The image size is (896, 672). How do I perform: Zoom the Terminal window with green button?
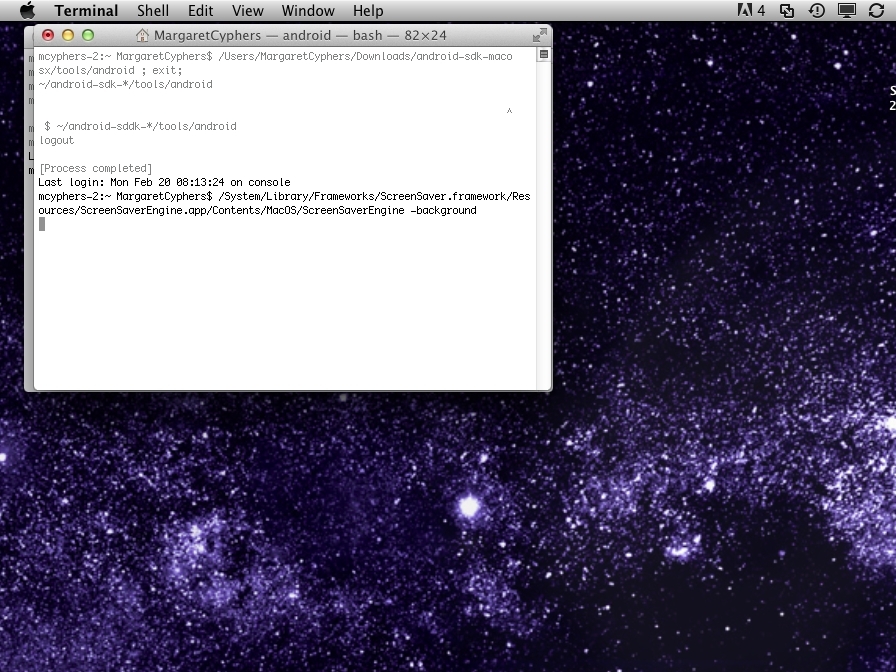point(88,35)
